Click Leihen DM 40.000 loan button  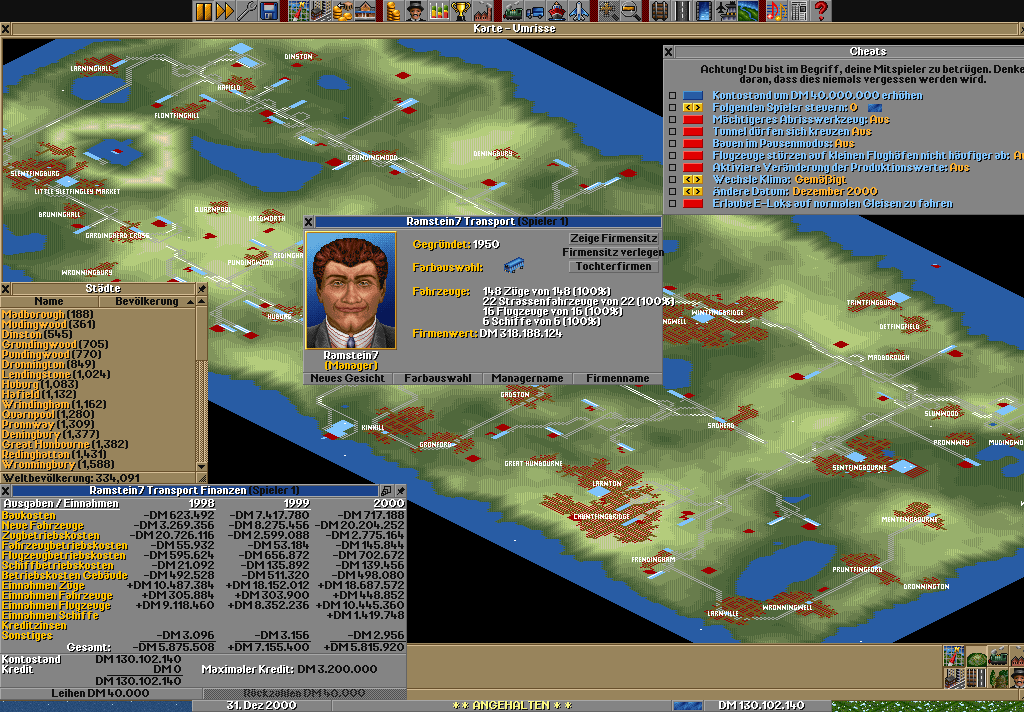(x=102, y=693)
